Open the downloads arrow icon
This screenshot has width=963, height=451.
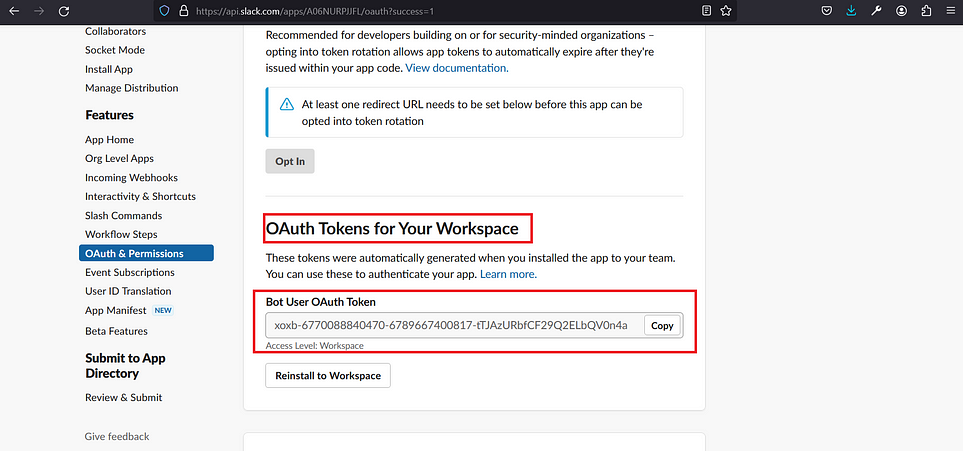pos(851,10)
